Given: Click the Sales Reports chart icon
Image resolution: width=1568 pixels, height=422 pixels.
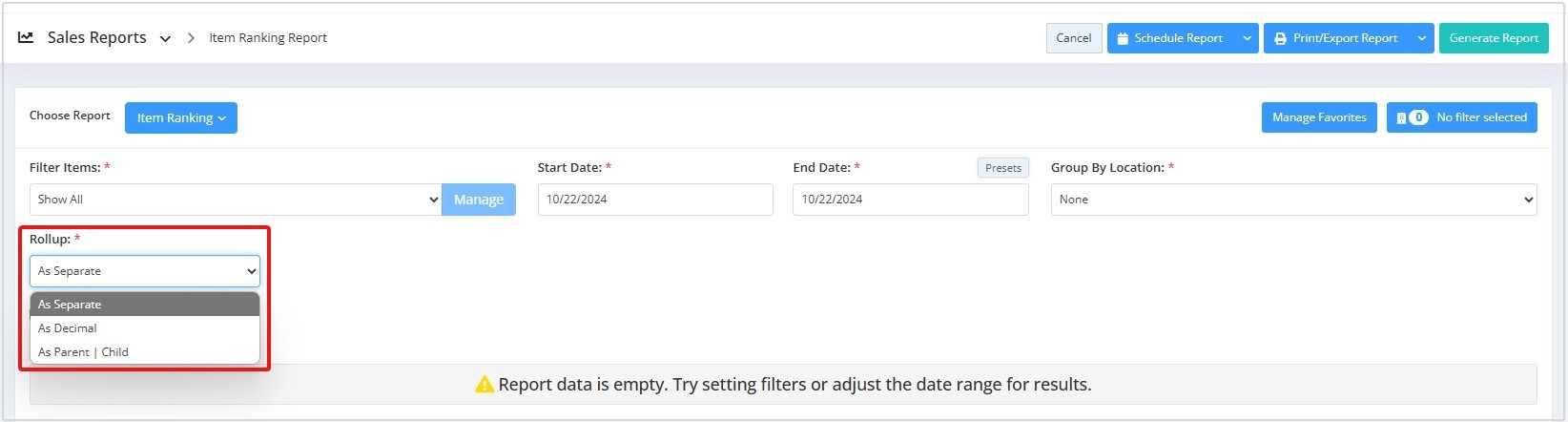Looking at the screenshot, I should click(27, 37).
